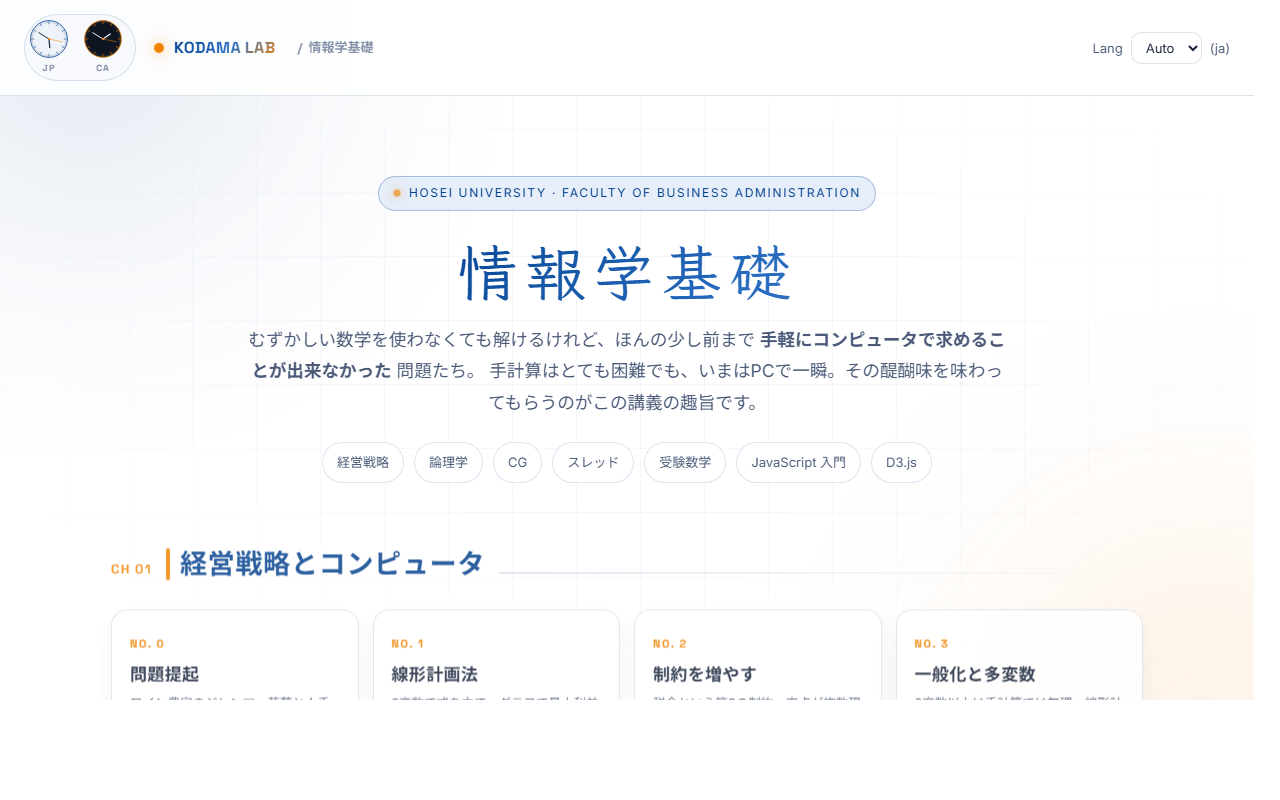Open the Lang Auto dropdown
Image resolution: width=1280 pixels, height=800 pixels.
click(x=1166, y=48)
